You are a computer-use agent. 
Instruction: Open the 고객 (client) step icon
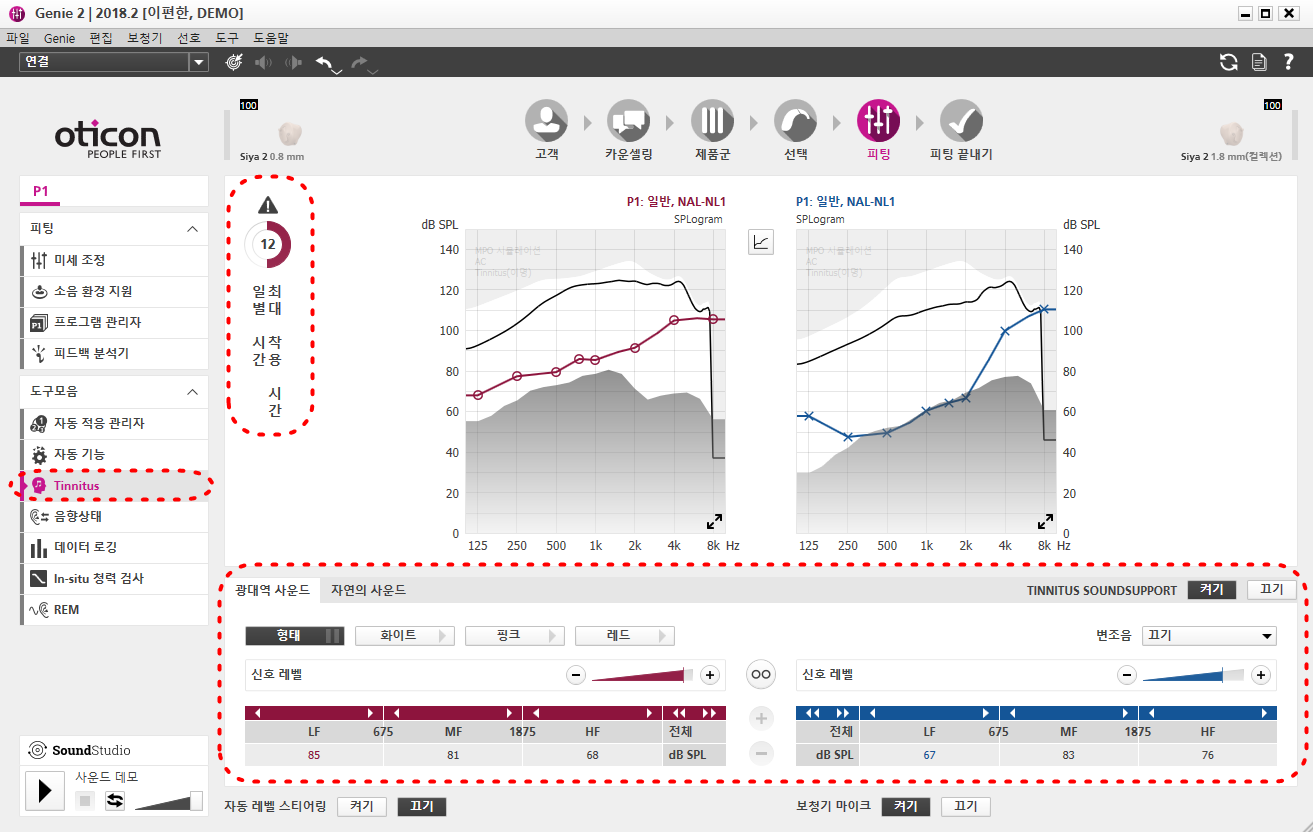[x=547, y=121]
